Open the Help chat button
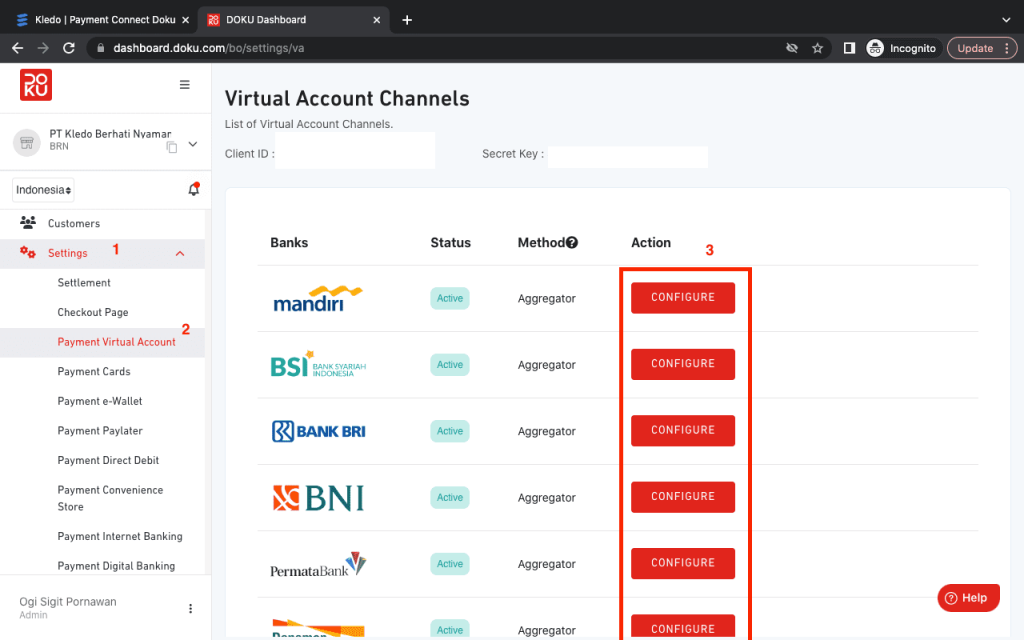 968,598
